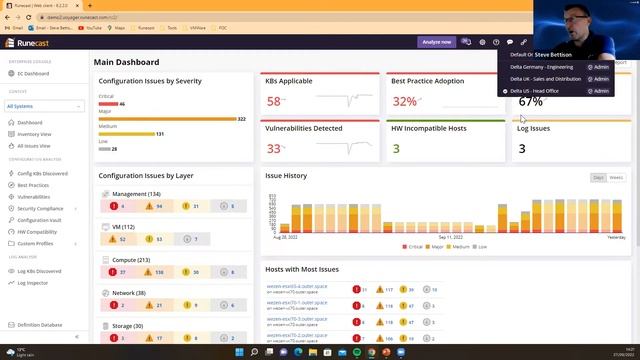Click first host critical issues icon
This screenshot has height=360, width=640.
tap(356, 289)
